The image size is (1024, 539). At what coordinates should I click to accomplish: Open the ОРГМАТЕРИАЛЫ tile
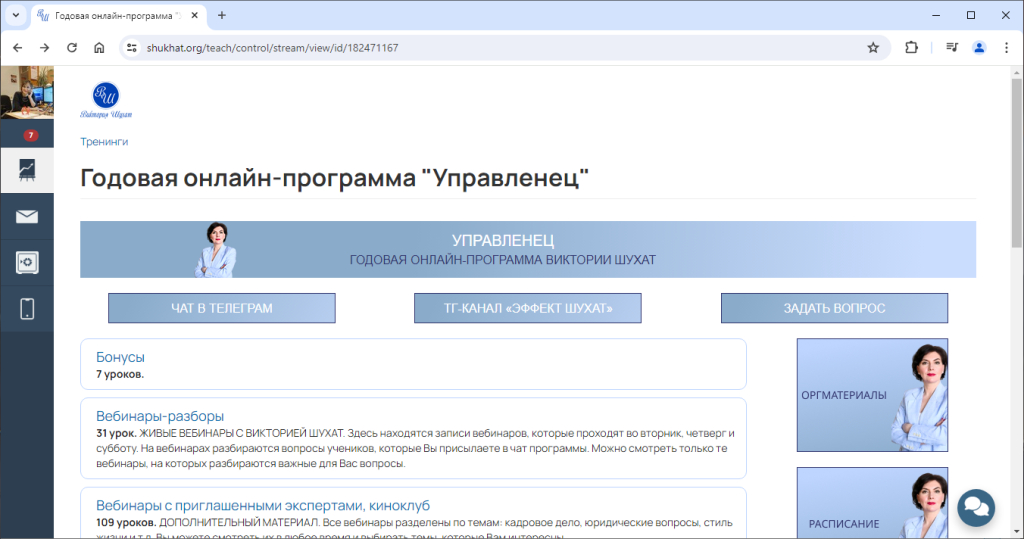click(x=872, y=395)
